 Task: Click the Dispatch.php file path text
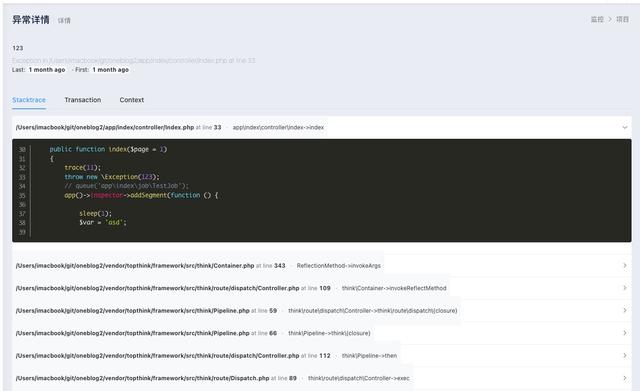point(142,378)
